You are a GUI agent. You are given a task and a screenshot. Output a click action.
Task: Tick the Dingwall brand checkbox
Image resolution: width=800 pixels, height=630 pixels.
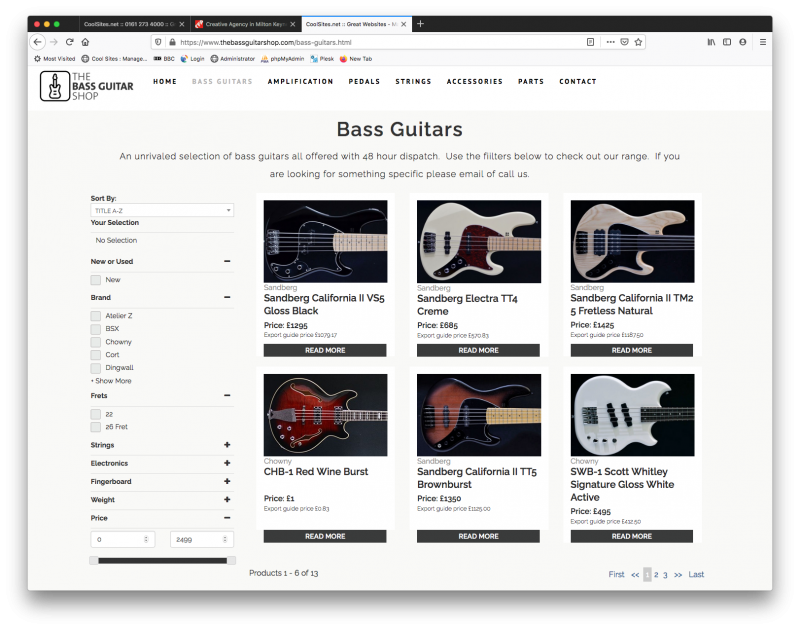pyautogui.click(x=95, y=368)
